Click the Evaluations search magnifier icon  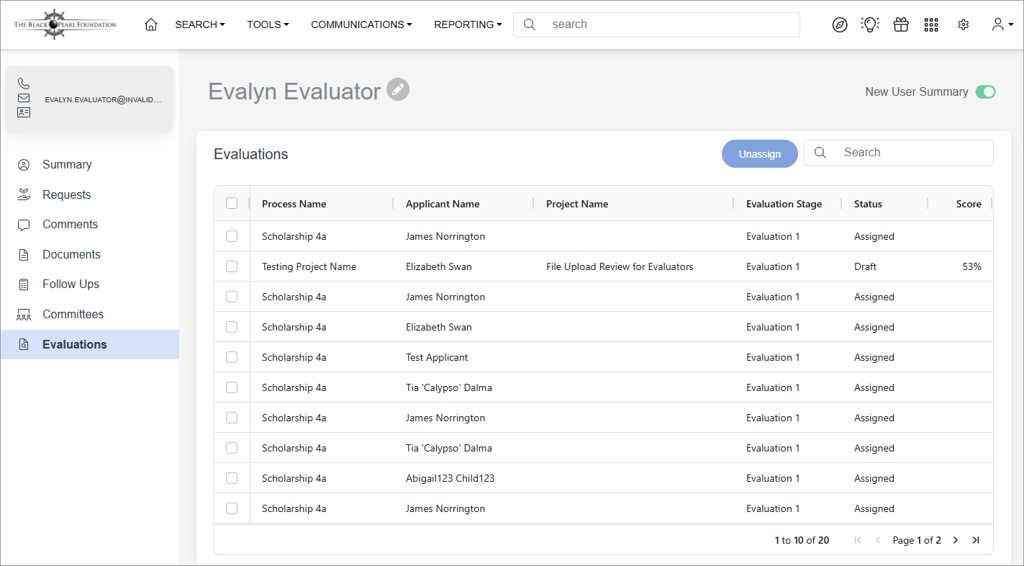click(x=820, y=152)
